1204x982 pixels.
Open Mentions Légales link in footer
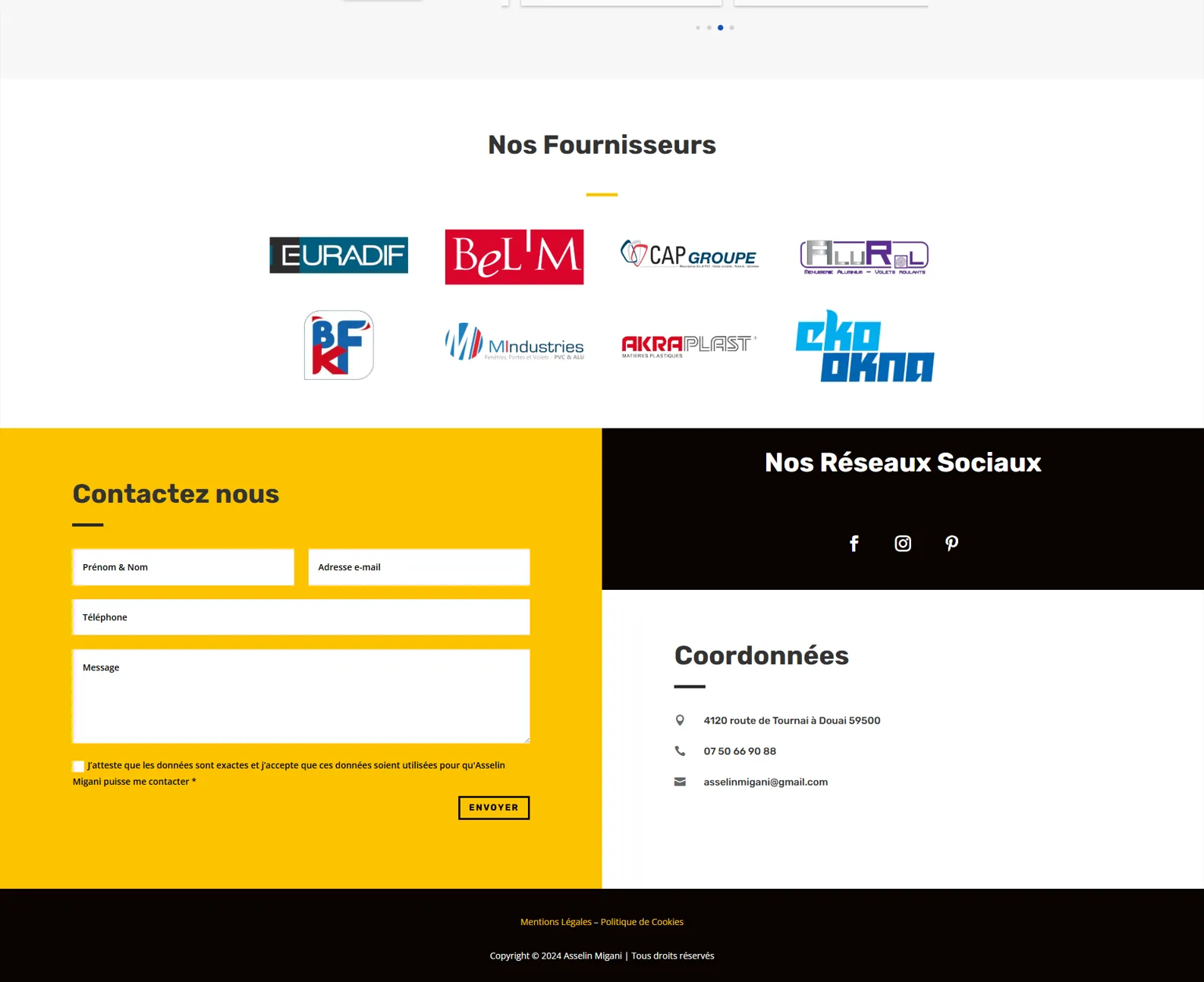(556, 922)
